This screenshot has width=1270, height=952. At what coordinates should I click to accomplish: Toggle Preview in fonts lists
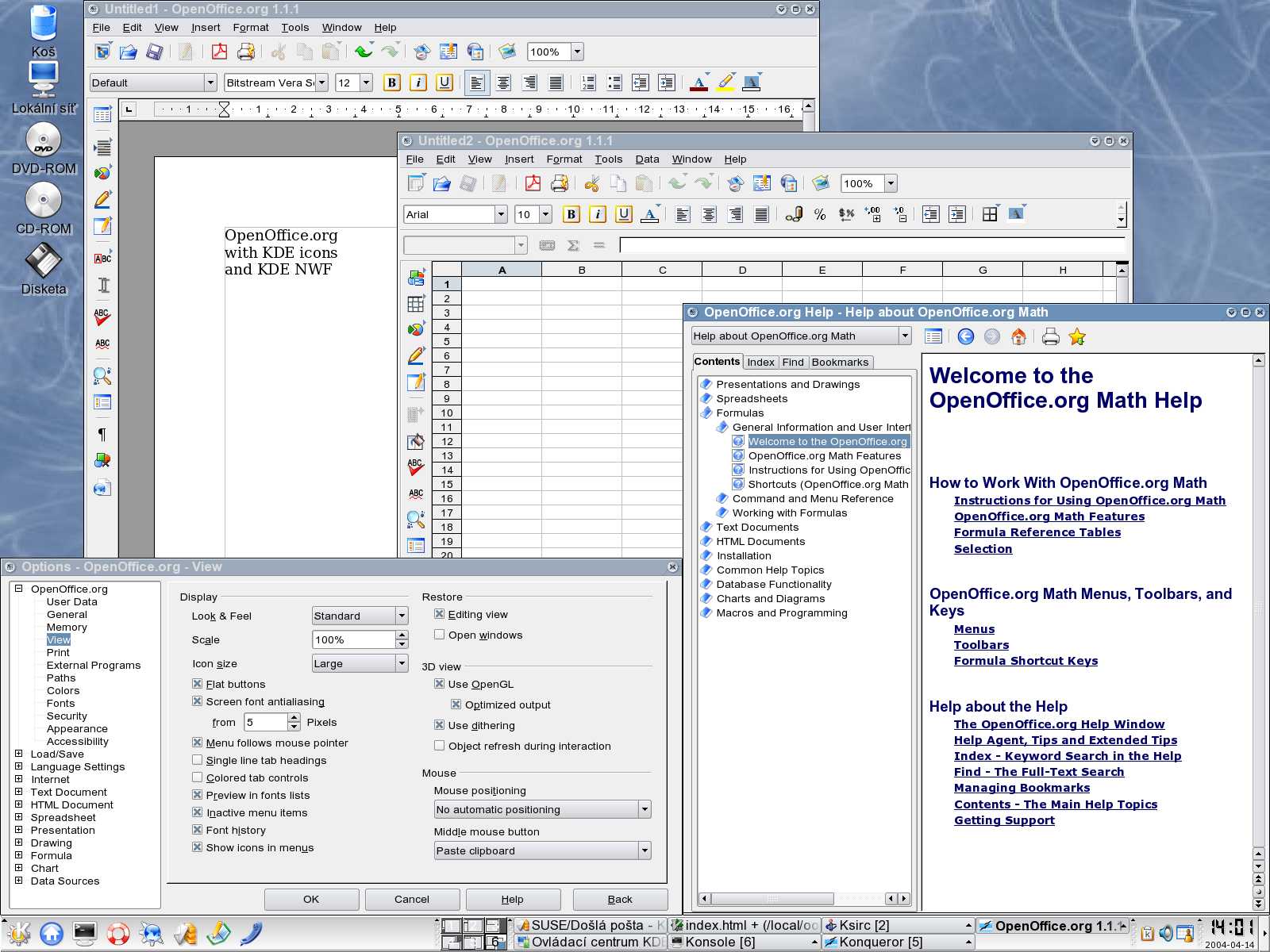(x=197, y=795)
